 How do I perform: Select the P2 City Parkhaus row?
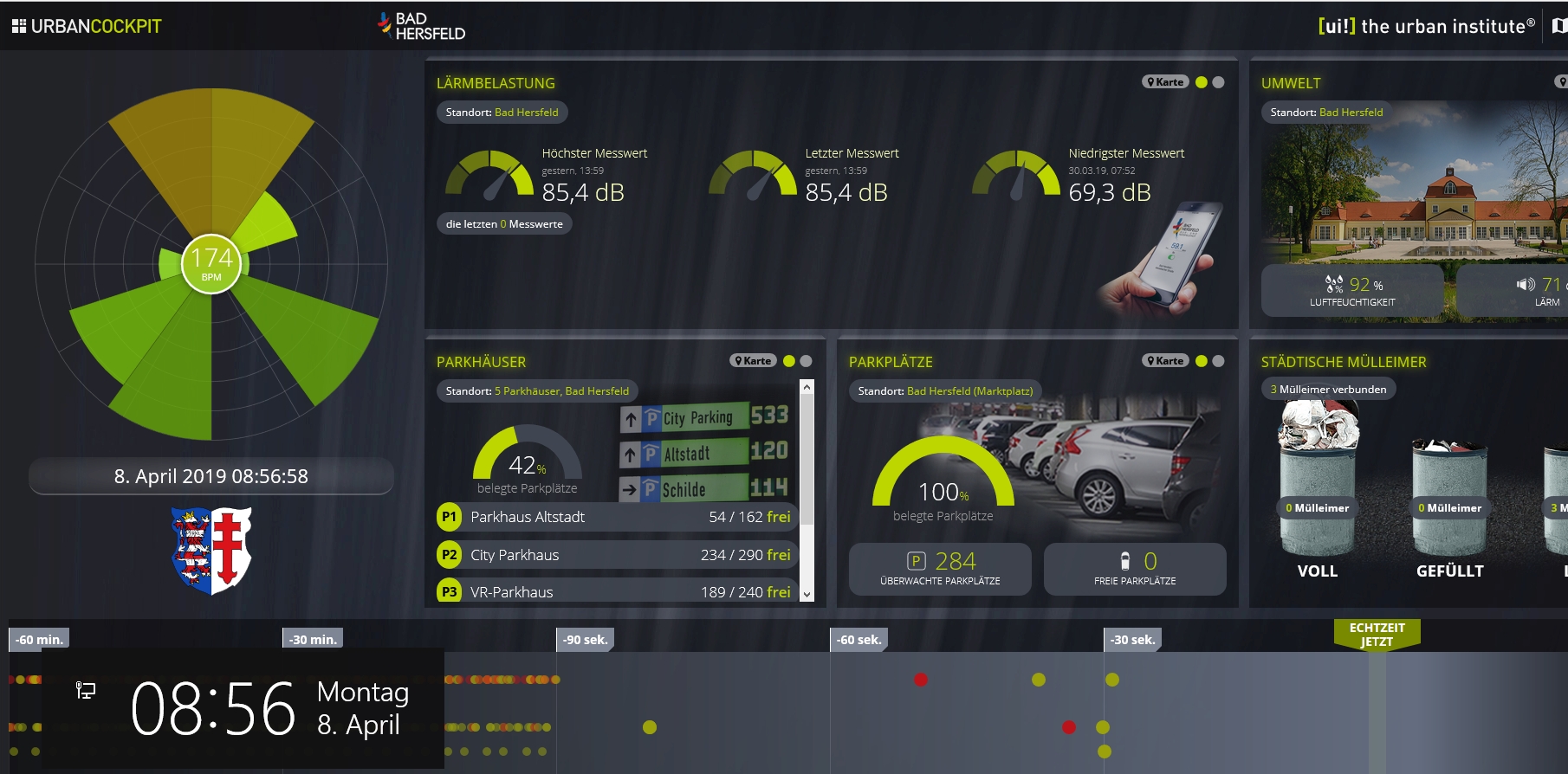click(x=615, y=555)
